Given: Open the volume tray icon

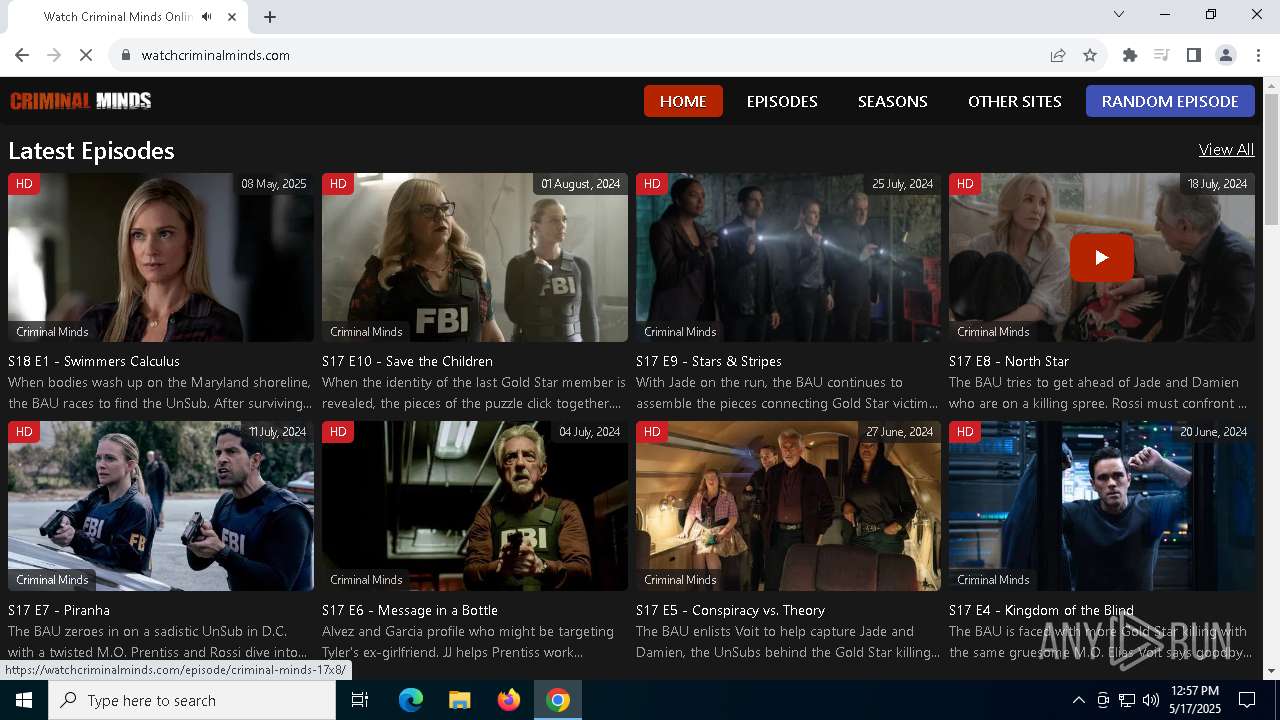Looking at the screenshot, I should click(x=1151, y=700).
